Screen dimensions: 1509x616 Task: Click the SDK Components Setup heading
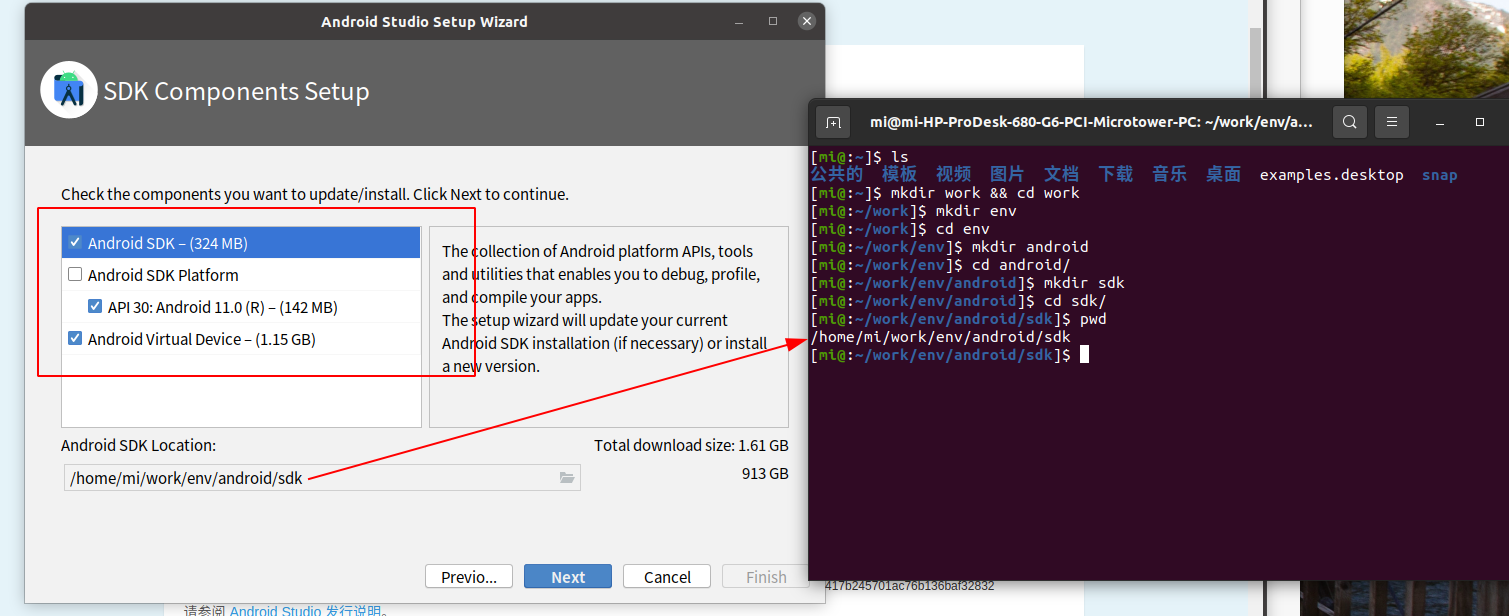[x=237, y=91]
